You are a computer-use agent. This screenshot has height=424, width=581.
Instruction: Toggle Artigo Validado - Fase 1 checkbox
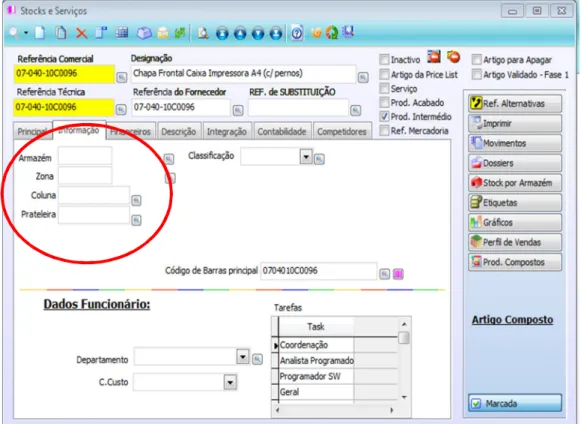pos(477,74)
